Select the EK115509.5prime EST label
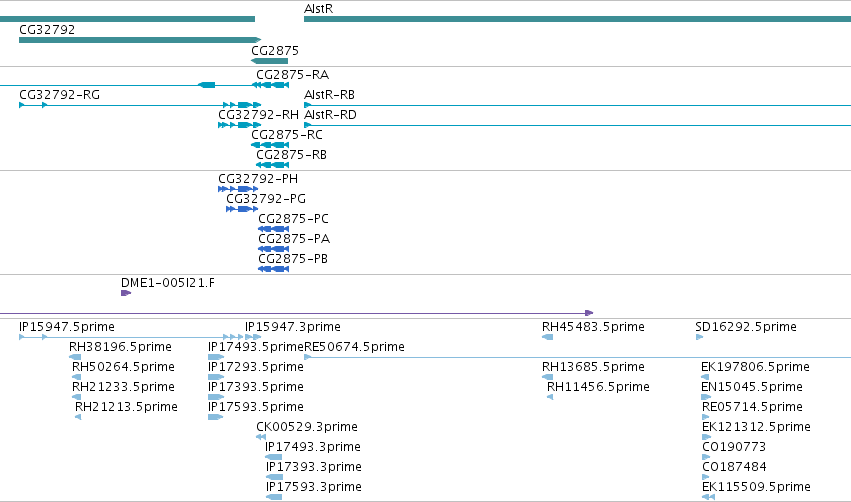The image size is (851, 502). pos(756,487)
